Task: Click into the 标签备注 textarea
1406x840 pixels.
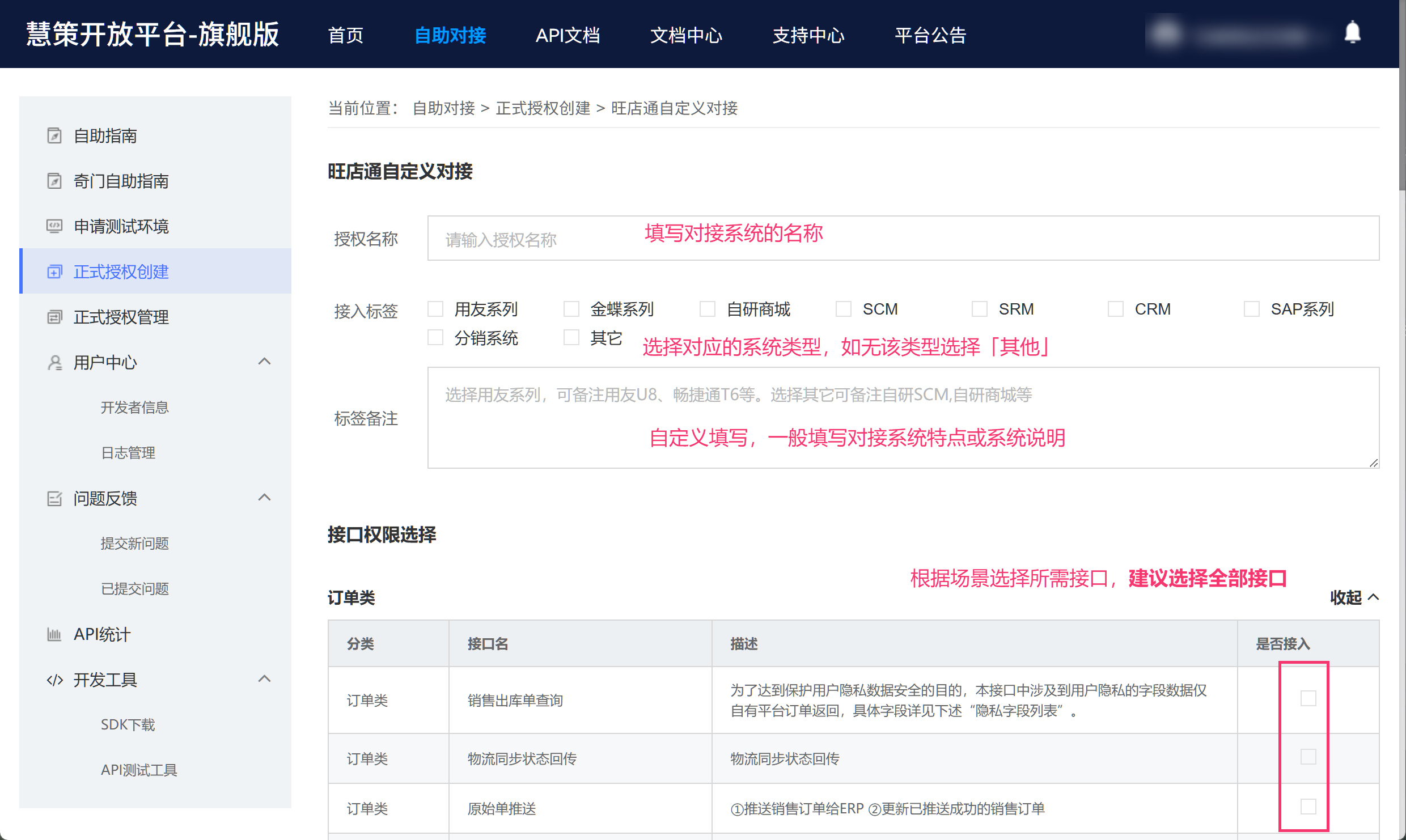Action: tap(903, 418)
